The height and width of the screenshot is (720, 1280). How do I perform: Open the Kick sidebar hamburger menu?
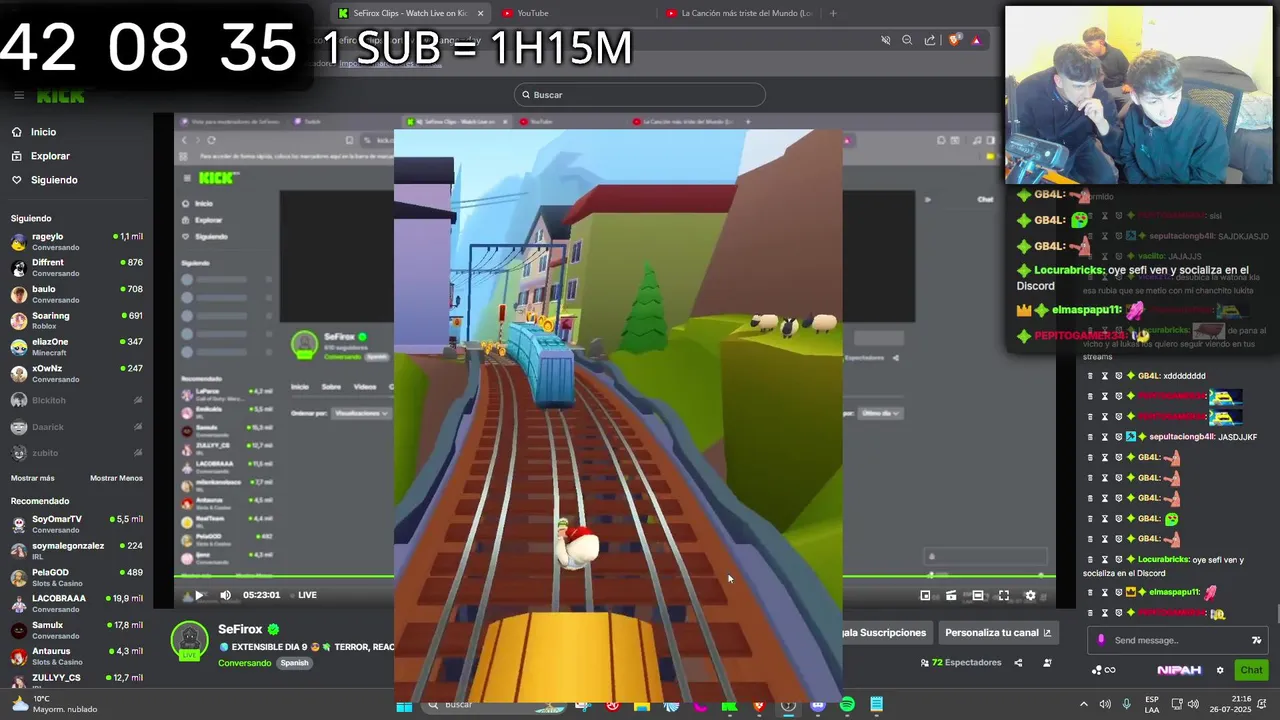[18, 95]
